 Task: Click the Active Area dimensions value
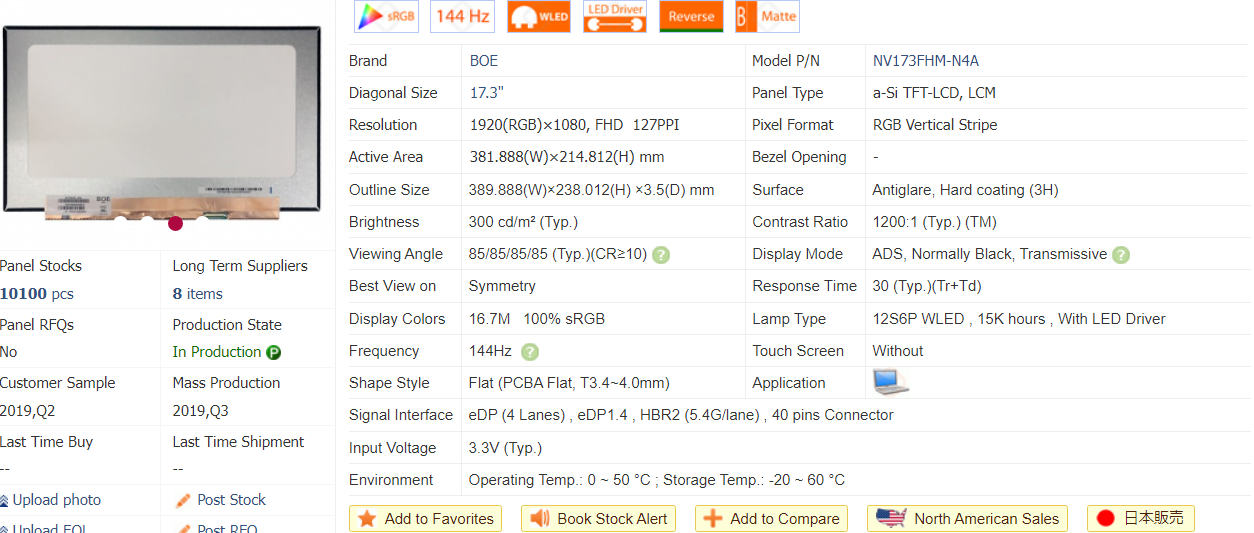pos(567,157)
